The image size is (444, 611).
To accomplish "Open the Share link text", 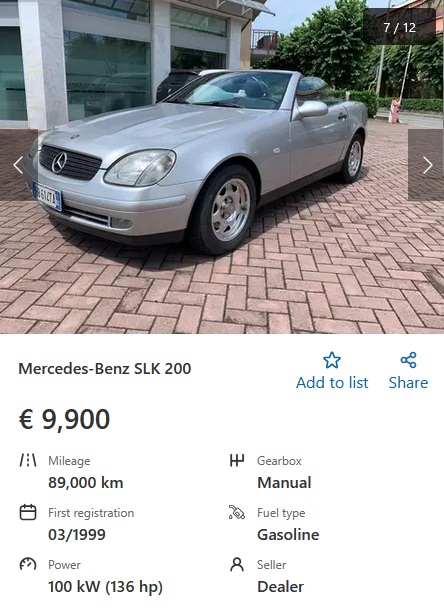I will coord(408,383).
